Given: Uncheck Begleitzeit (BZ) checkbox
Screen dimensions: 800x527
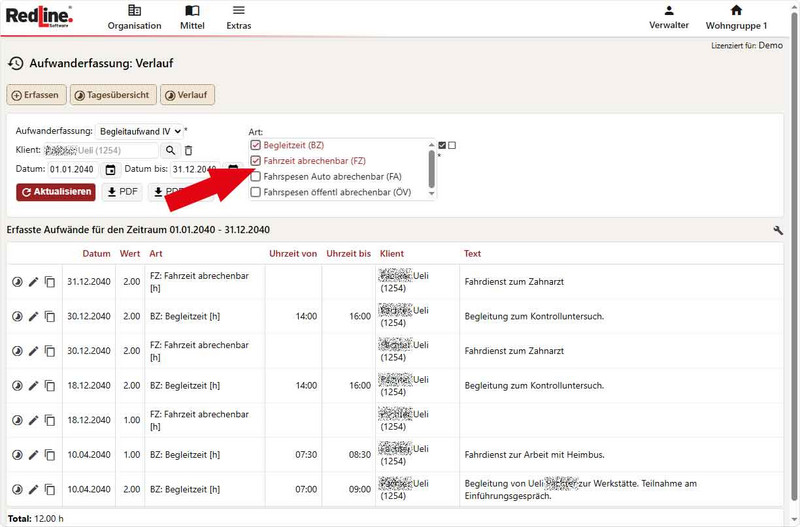Looking at the screenshot, I should pyautogui.click(x=256, y=145).
